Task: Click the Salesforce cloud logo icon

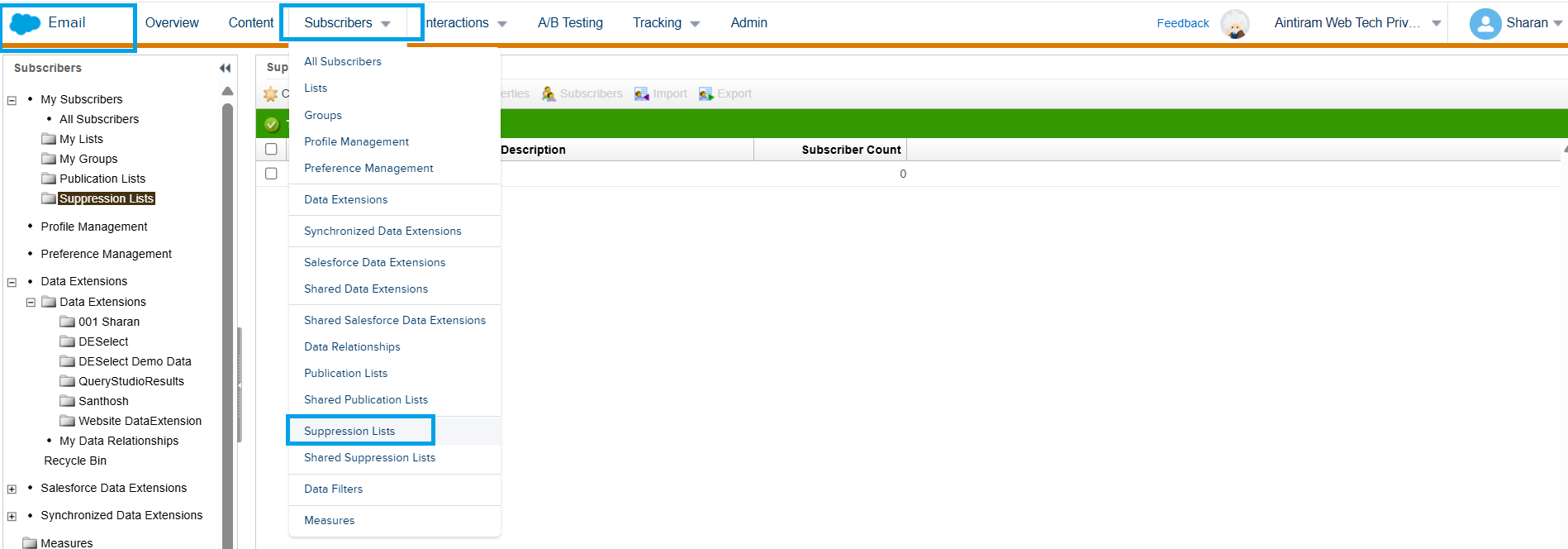Action: click(x=25, y=24)
